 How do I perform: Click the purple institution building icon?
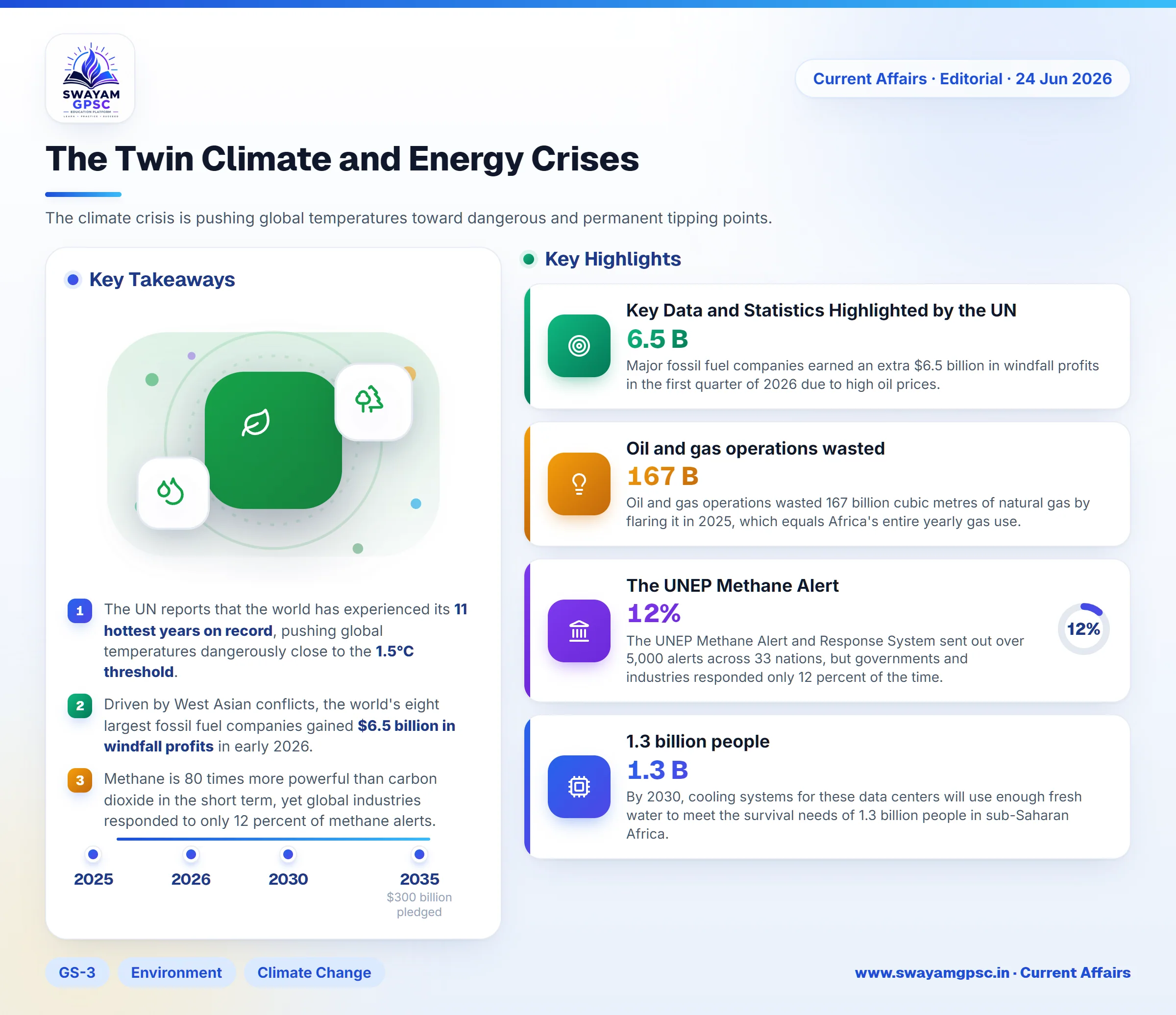click(578, 630)
